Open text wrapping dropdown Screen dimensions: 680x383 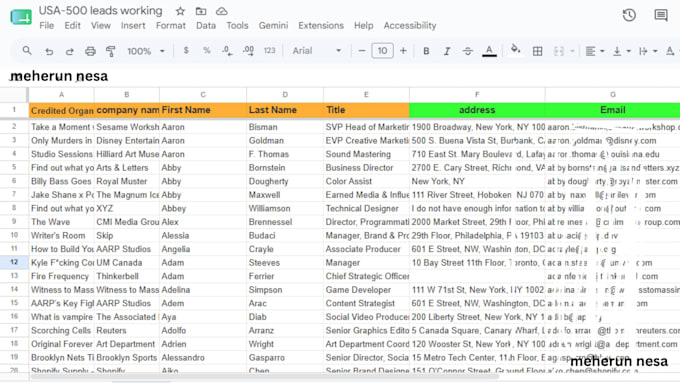[648, 51]
